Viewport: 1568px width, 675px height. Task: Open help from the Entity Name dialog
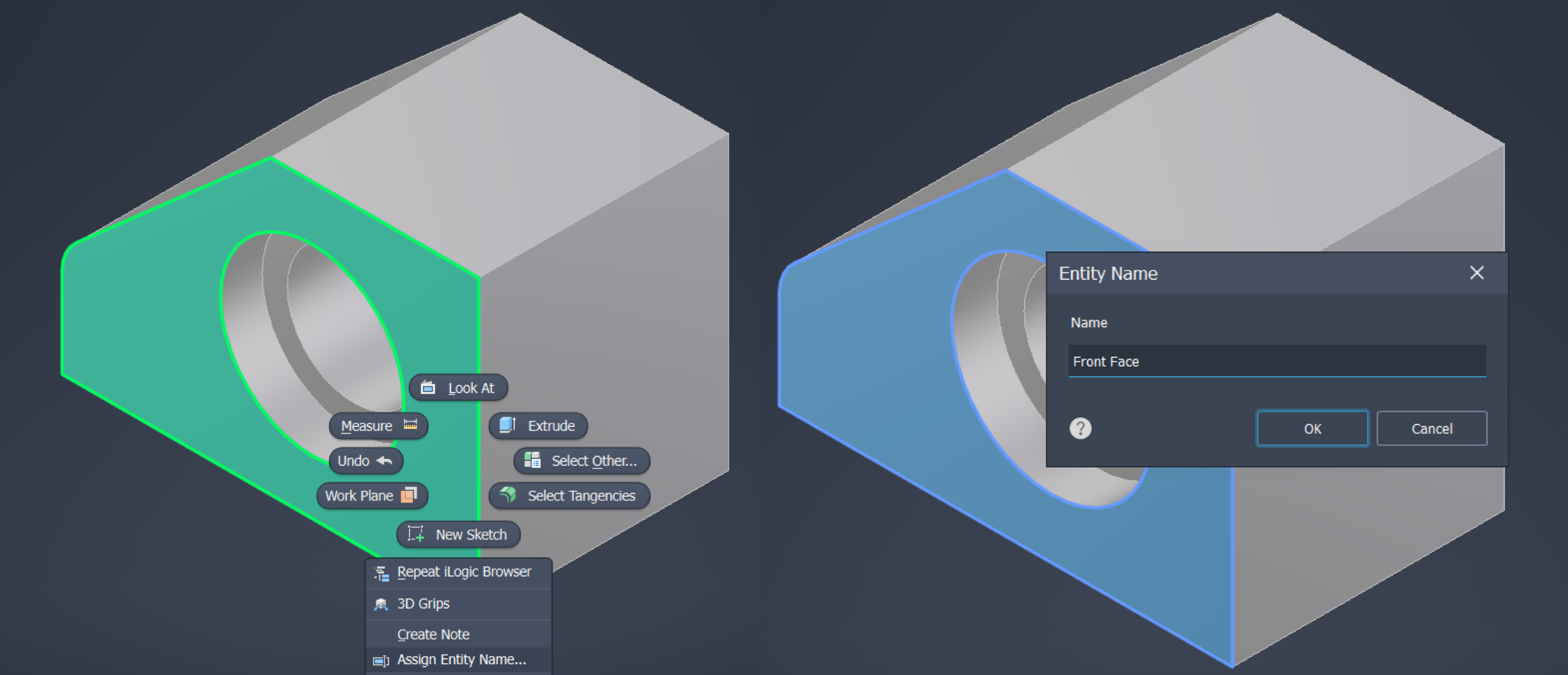pyautogui.click(x=1080, y=428)
